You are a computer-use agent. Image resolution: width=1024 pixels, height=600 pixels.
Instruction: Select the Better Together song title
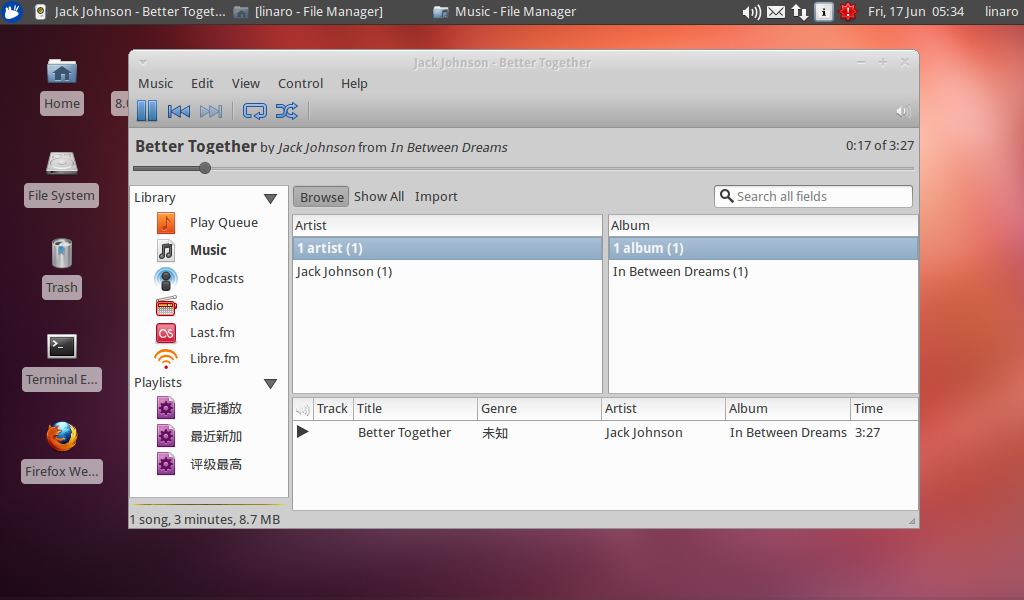[404, 433]
